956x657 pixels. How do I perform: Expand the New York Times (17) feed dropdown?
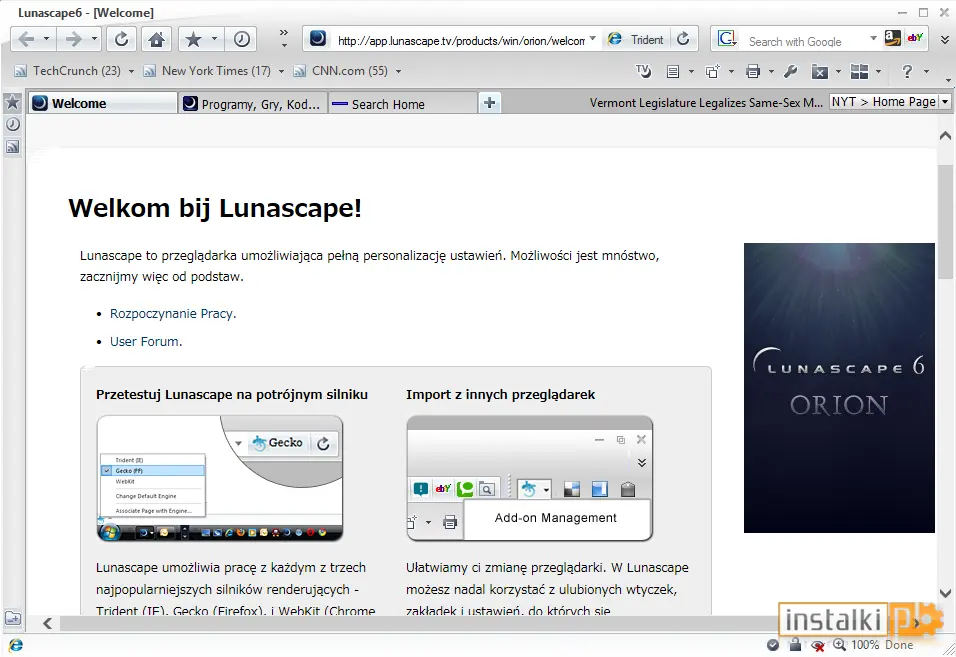click(x=281, y=71)
